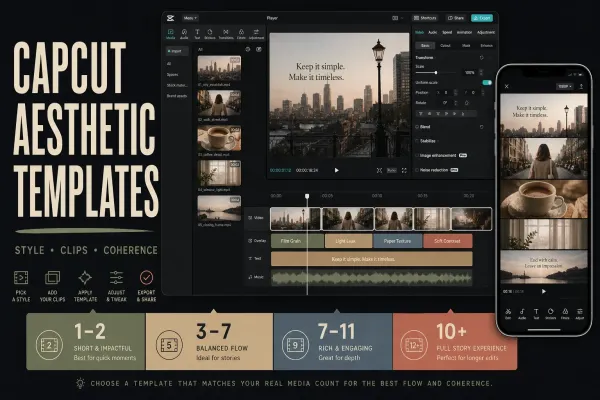
Task: Tap the phone export upload icon
Action: [581, 87]
